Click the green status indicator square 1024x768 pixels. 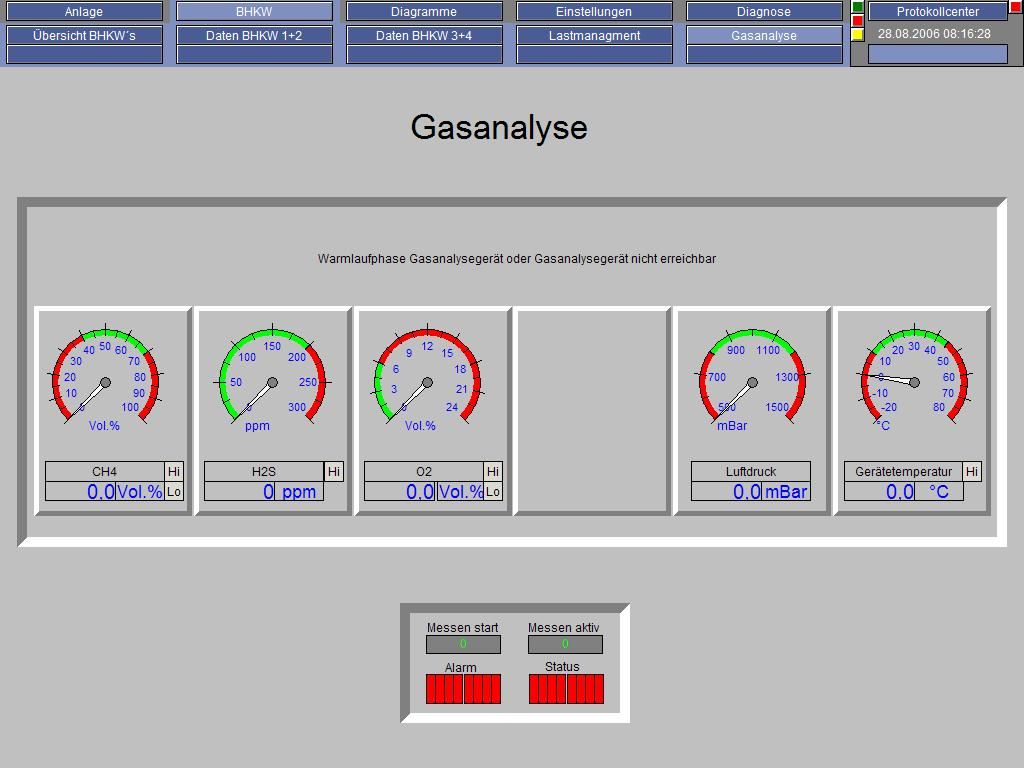[857, 7]
